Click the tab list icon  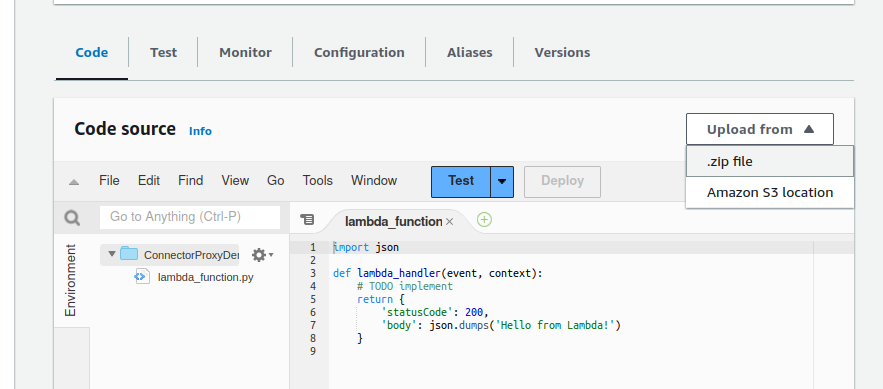coord(307,220)
